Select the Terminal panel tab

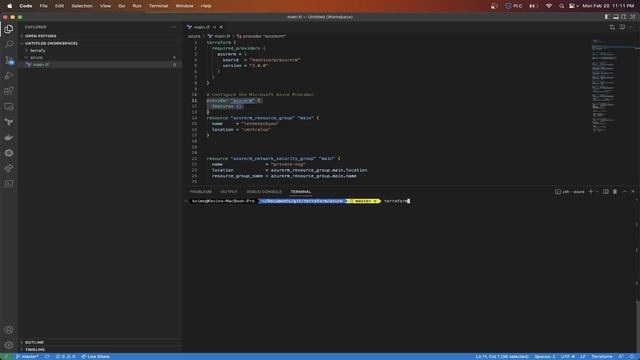click(x=301, y=191)
